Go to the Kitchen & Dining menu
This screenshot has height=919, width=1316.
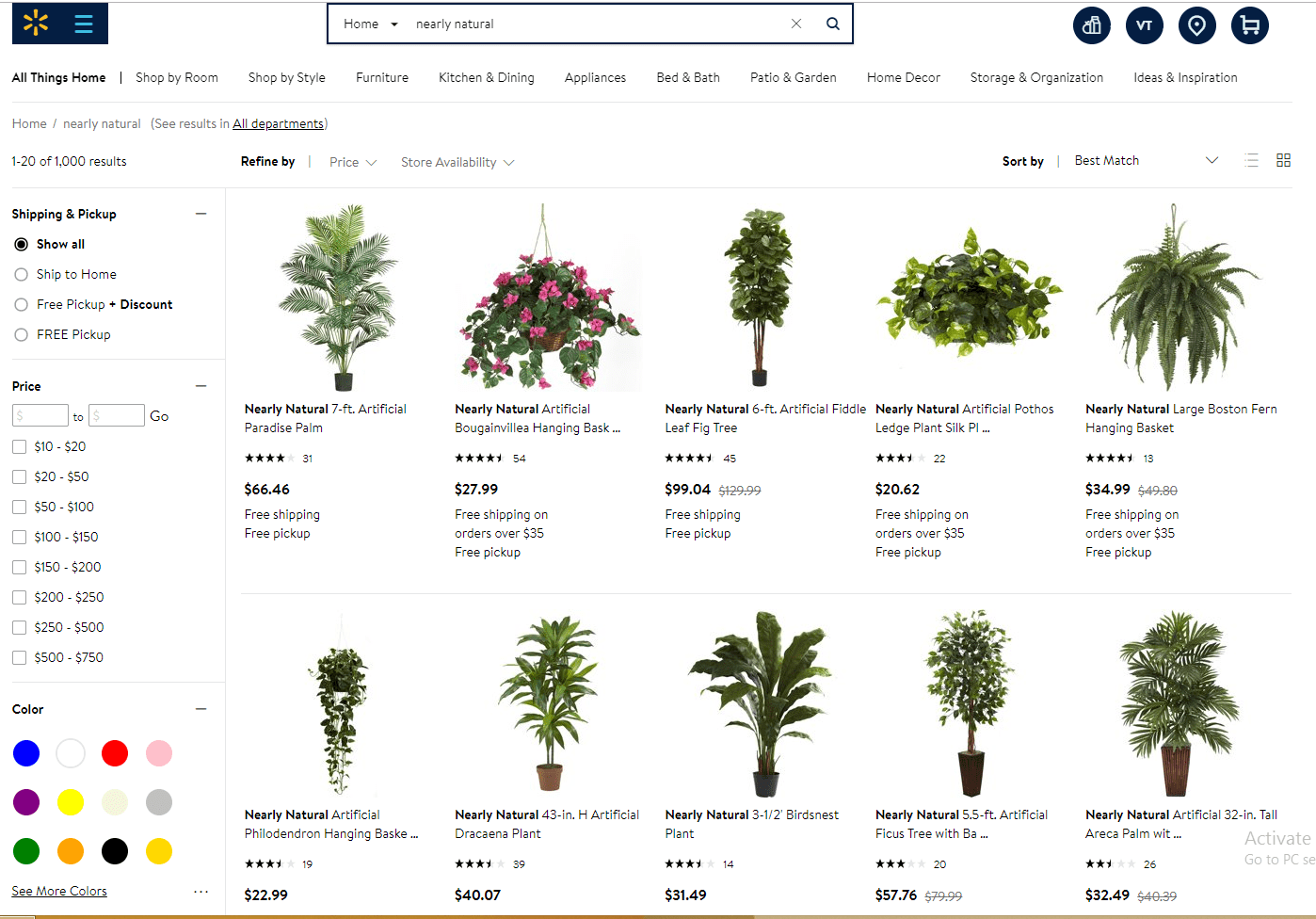487,77
